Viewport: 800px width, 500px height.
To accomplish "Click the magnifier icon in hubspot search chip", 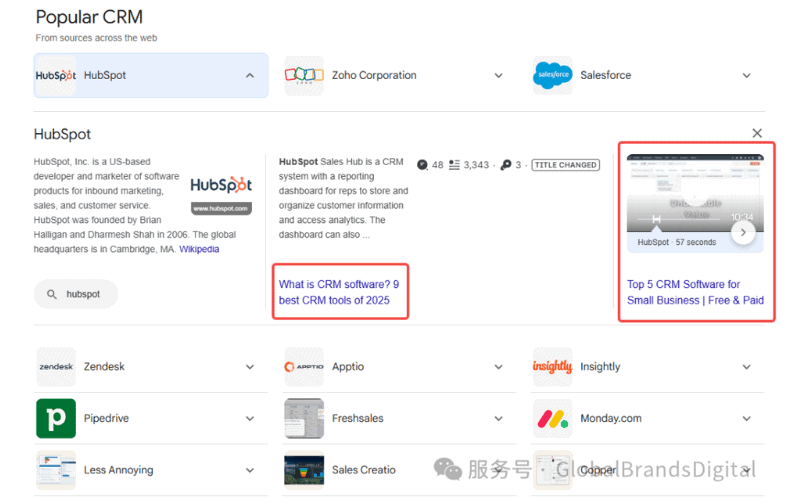I will coord(52,294).
